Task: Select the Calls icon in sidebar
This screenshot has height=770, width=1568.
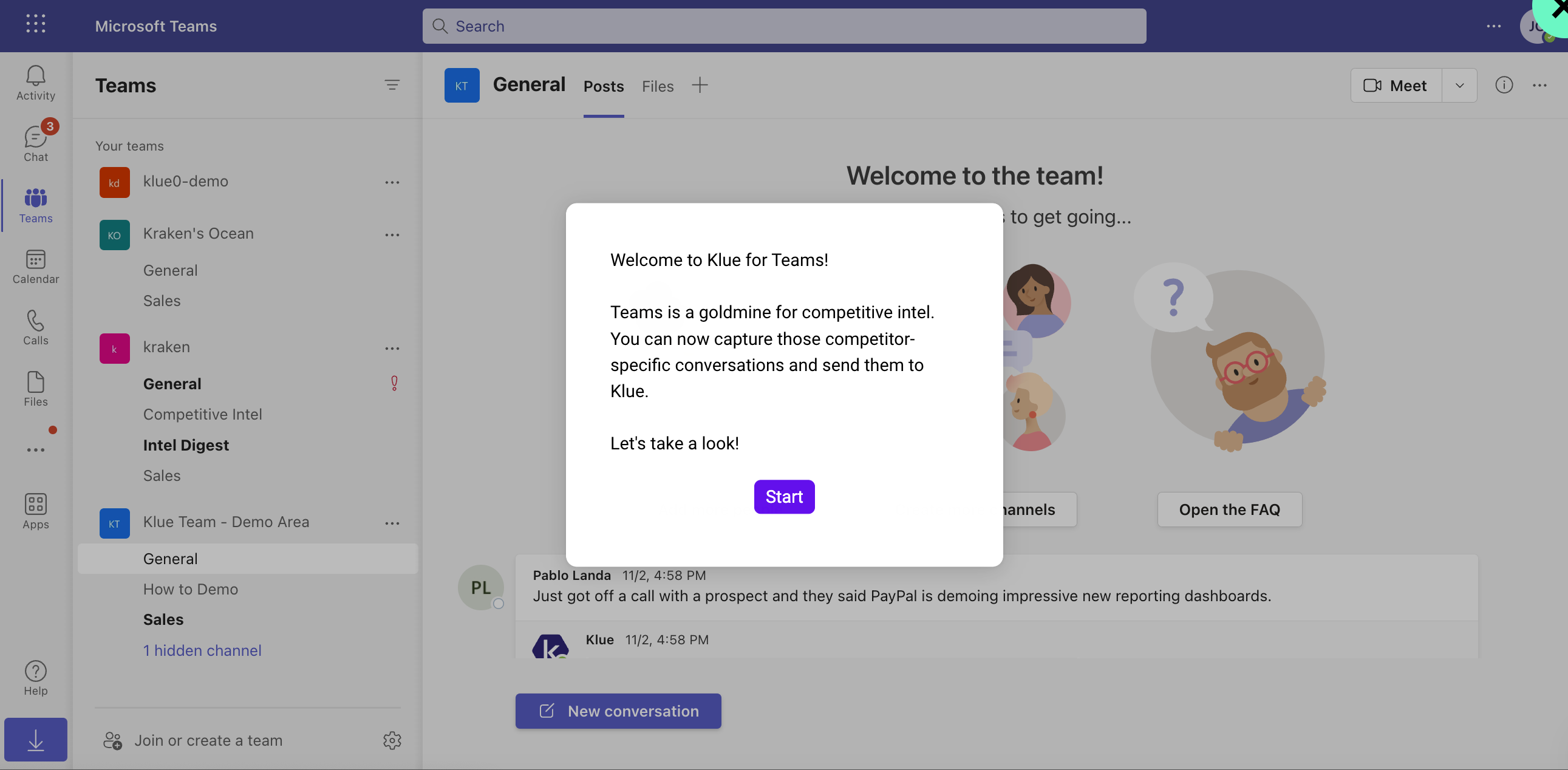Action: (35, 328)
